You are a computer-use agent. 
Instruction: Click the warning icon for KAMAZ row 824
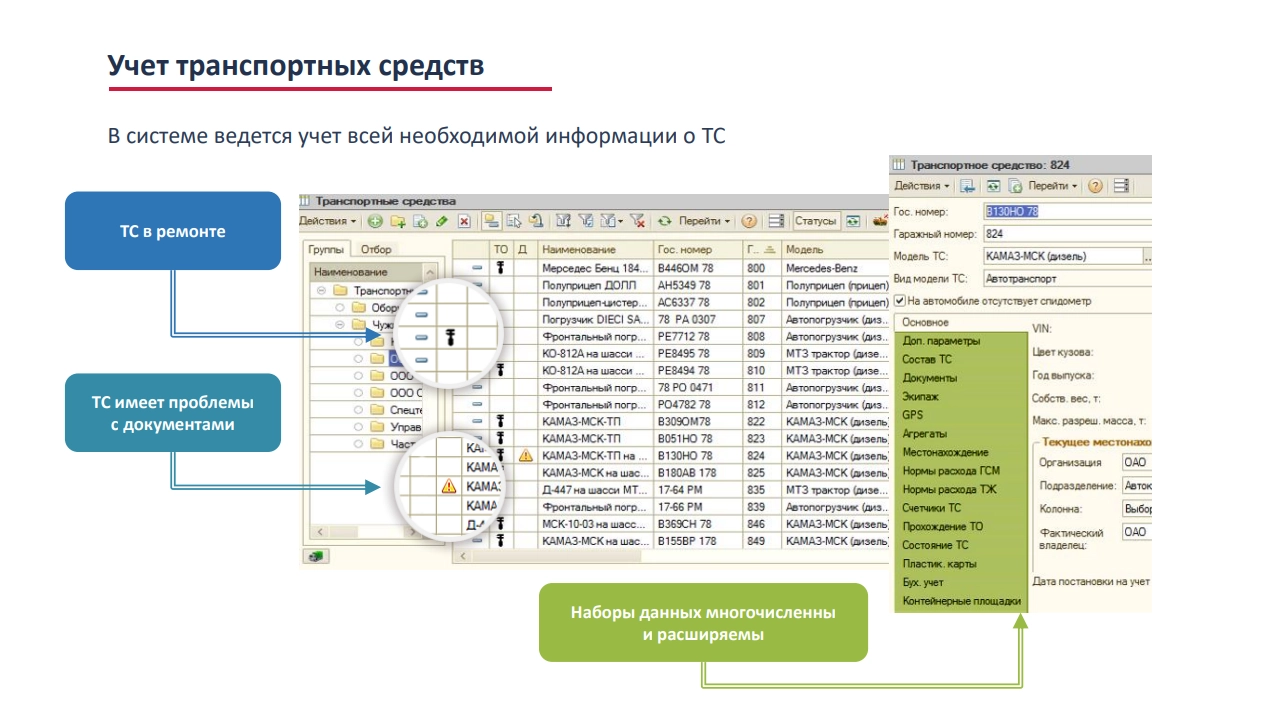tap(526, 455)
